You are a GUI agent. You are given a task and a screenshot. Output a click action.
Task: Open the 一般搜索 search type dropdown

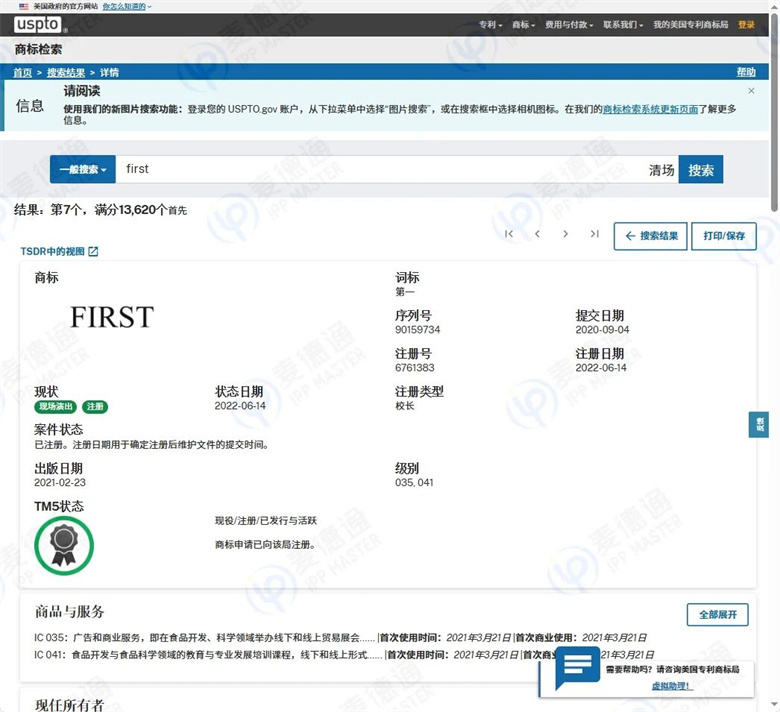coord(83,169)
